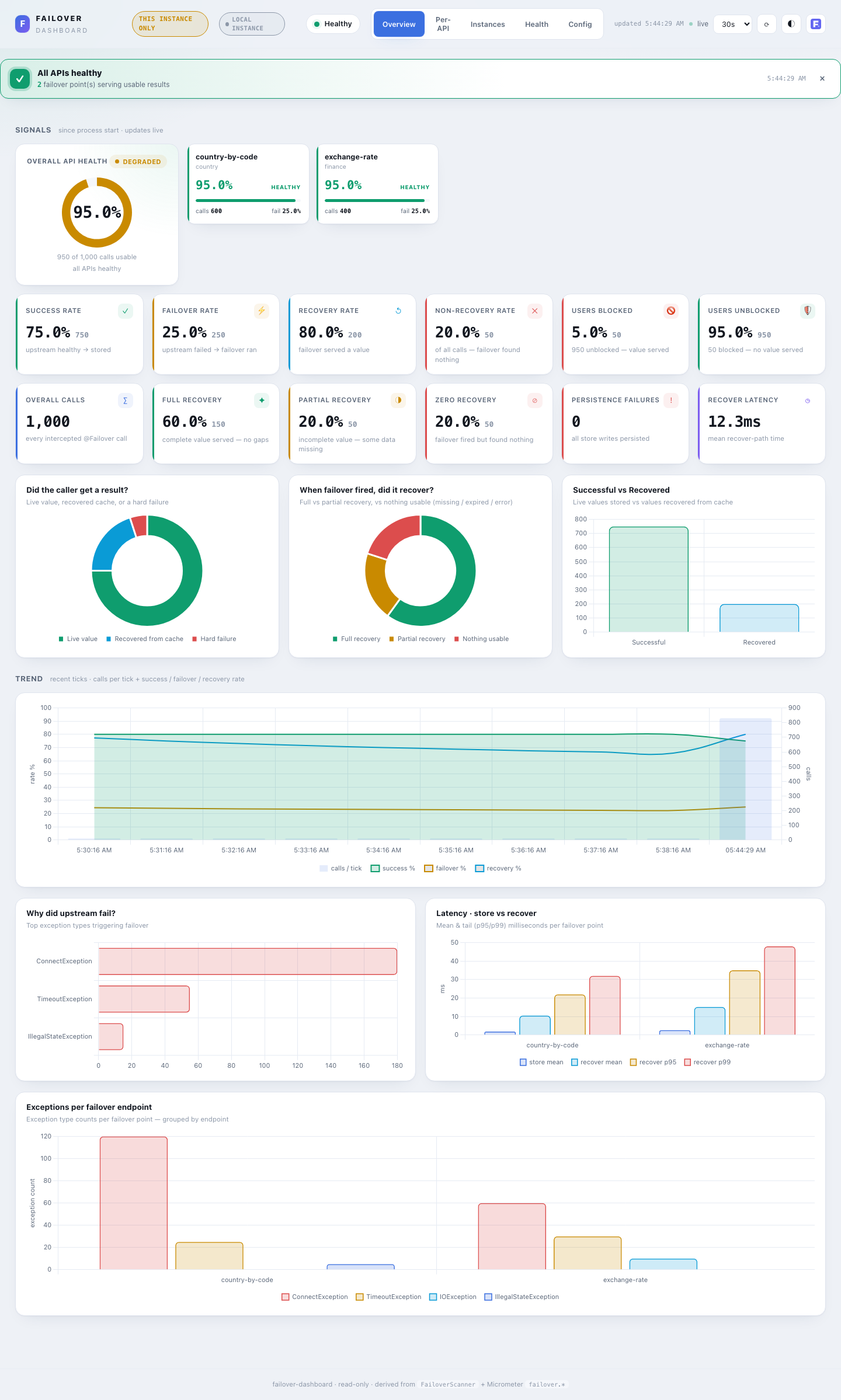Toggle Nothing usable legend swatch

[x=457, y=639]
